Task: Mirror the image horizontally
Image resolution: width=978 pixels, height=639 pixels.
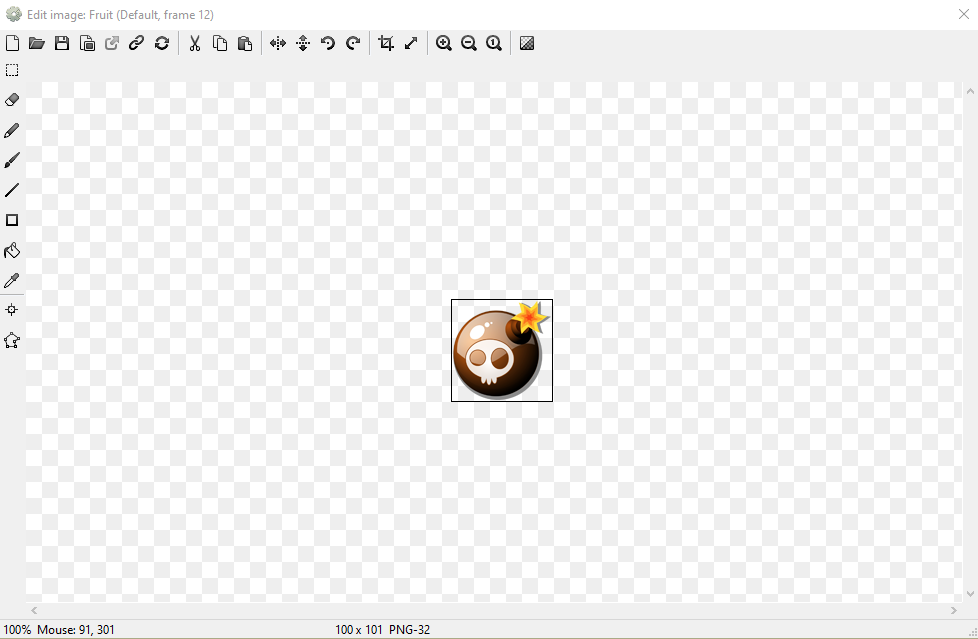Action: pos(278,43)
